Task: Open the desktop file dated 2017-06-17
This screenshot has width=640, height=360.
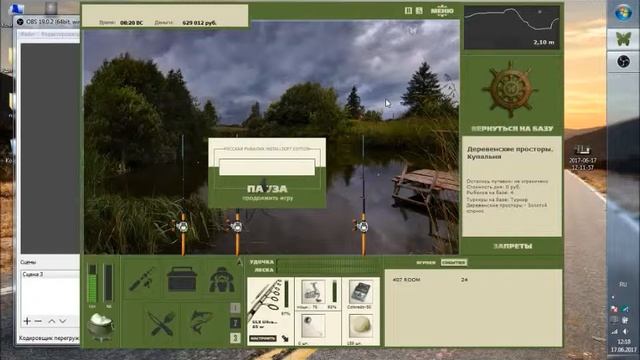Action: click(582, 158)
